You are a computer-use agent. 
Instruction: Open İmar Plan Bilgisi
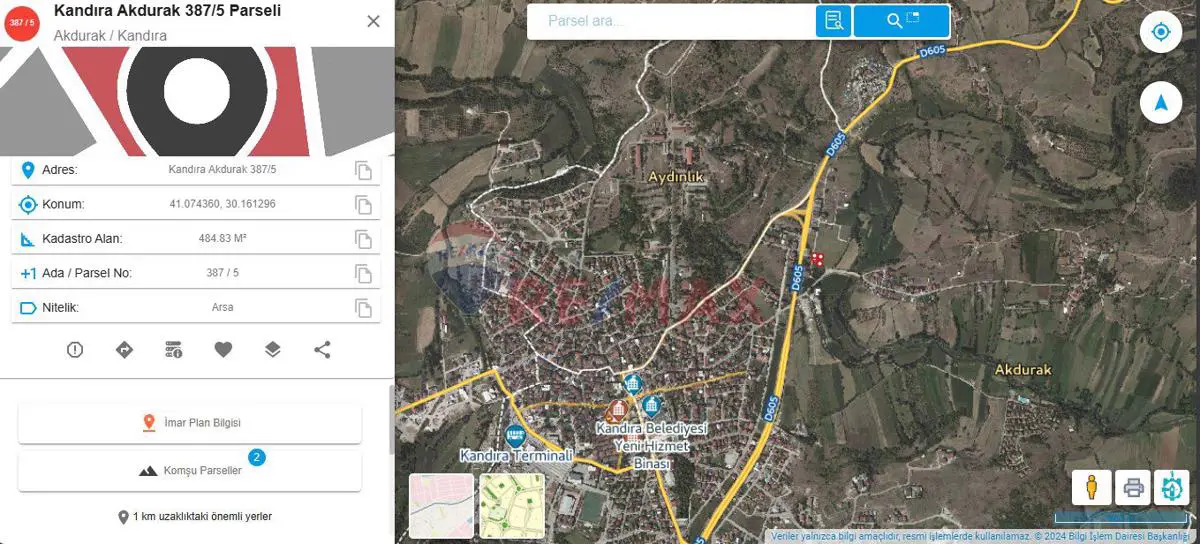click(190, 423)
